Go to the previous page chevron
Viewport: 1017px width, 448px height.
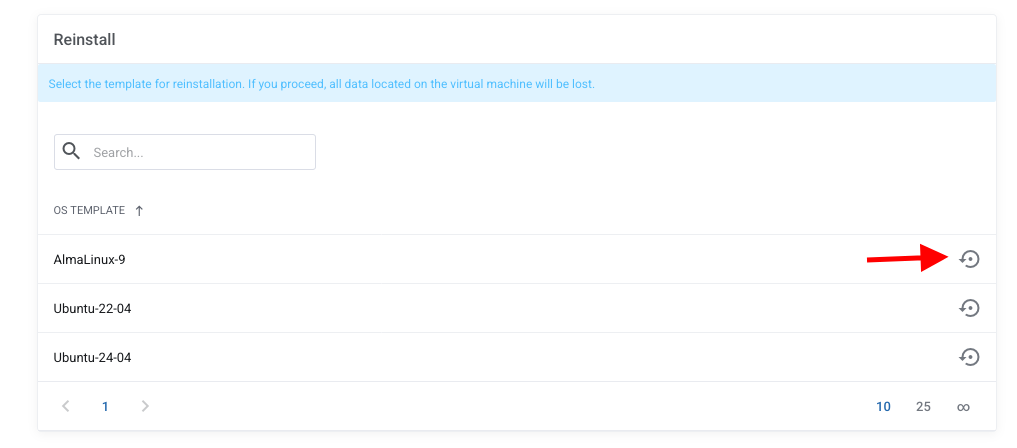66,406
